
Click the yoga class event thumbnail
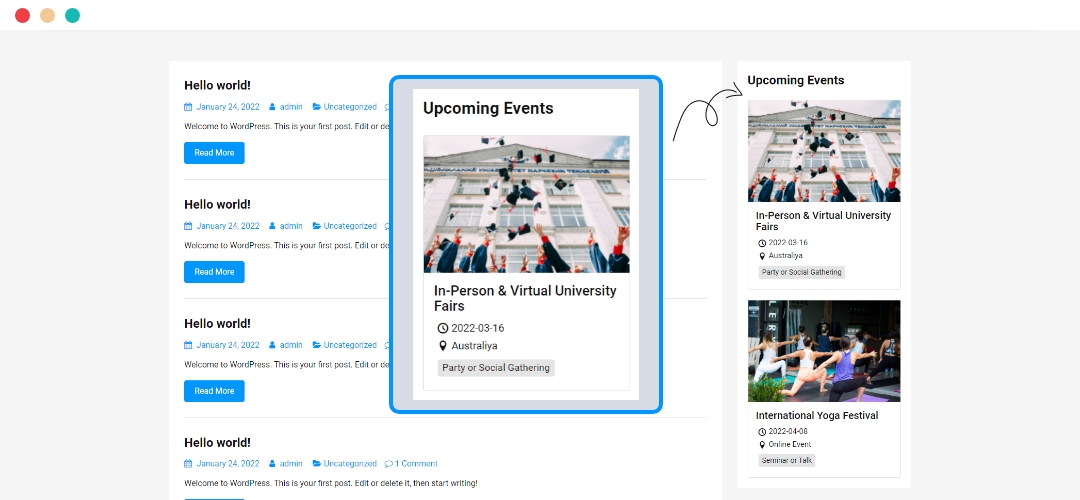(x=824, y=351)
